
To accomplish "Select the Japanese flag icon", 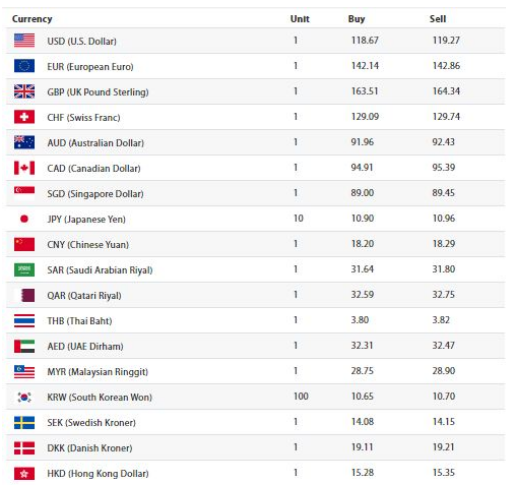I will click(x=24, y=219).
